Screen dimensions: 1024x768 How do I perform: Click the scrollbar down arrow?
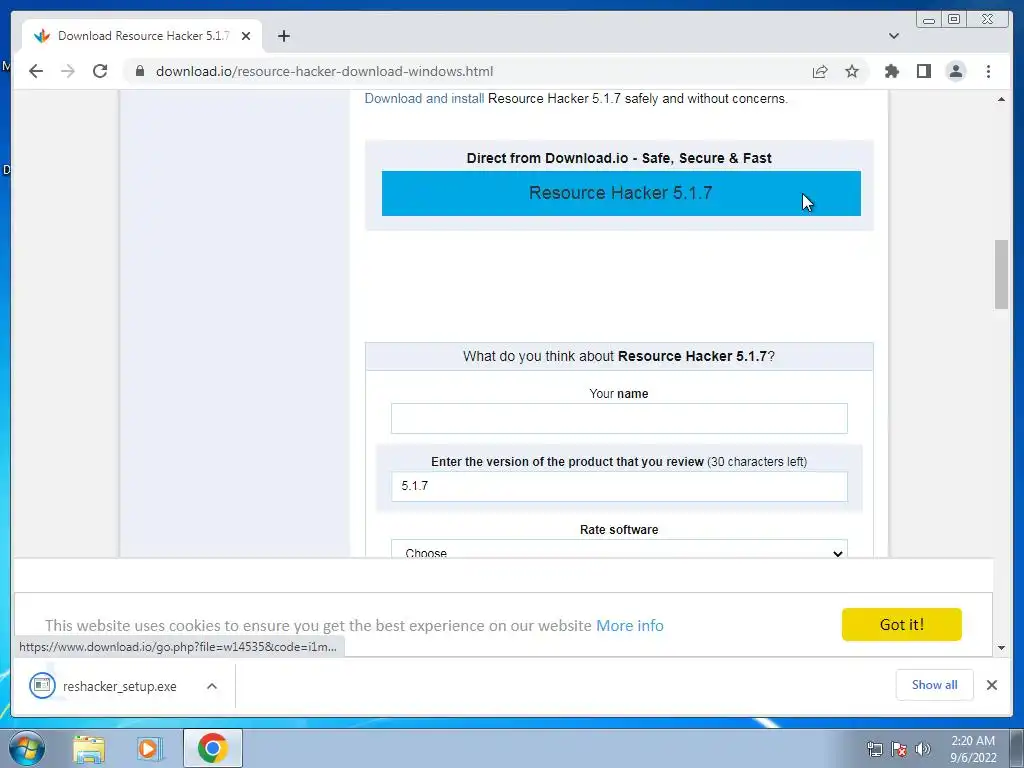(x=1001, y=648)
